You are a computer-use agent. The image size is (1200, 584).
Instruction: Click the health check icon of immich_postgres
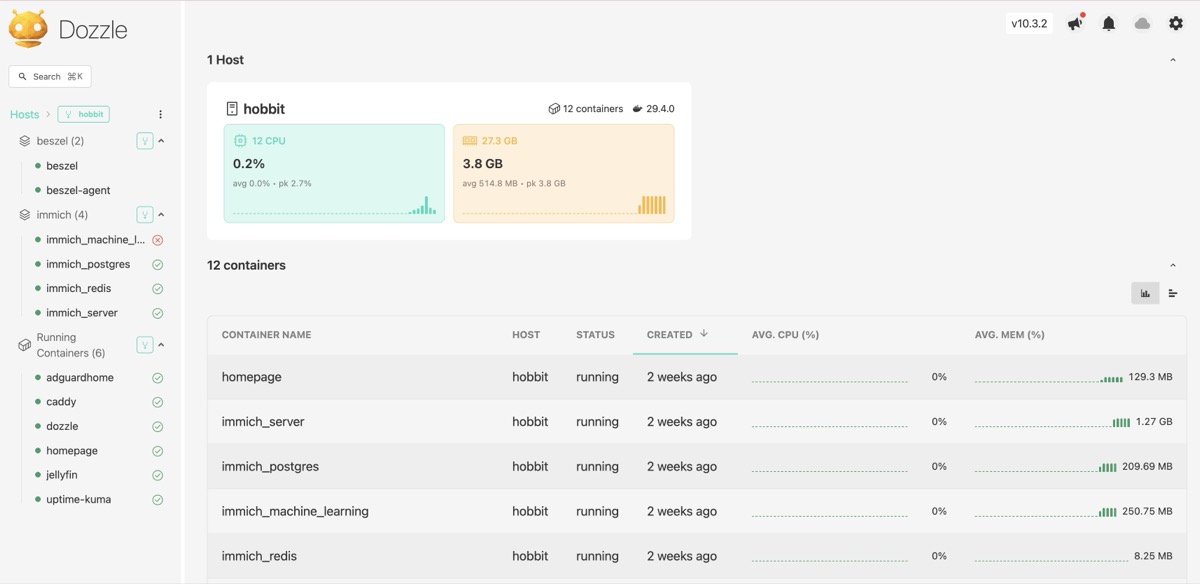coord(157,265)
